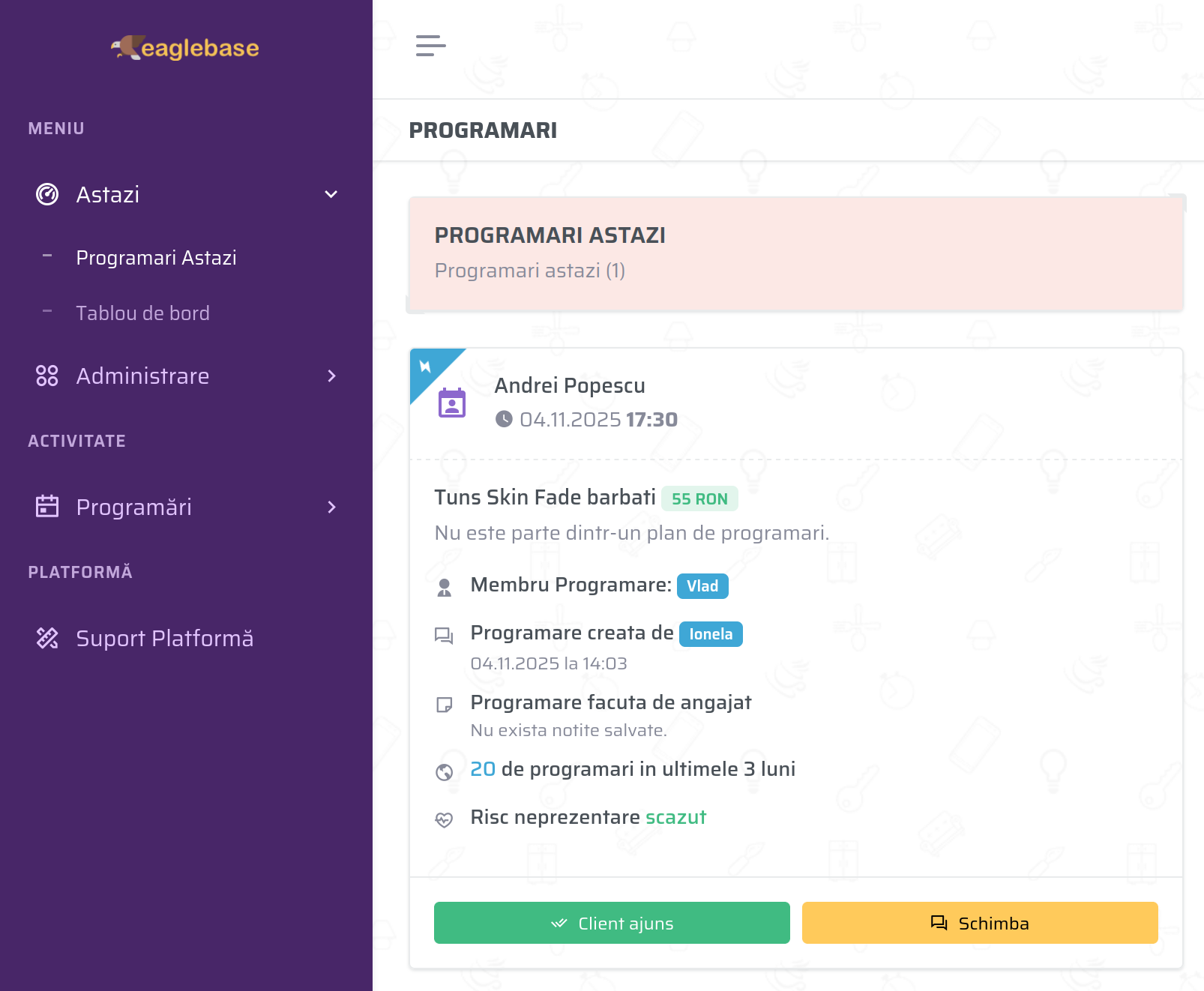Toggle the hamburger sidebar menu
Viewport: 1204px width, 991px height.
(x=431, y=46)
